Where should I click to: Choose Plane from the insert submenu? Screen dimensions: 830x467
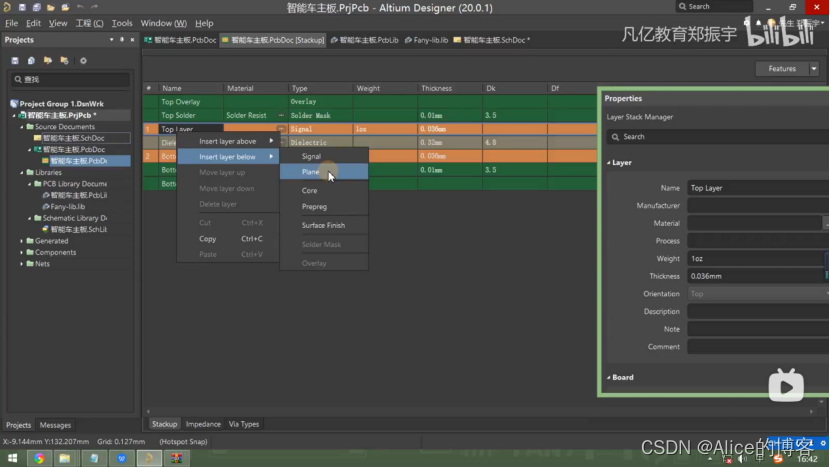pos(323,172)
